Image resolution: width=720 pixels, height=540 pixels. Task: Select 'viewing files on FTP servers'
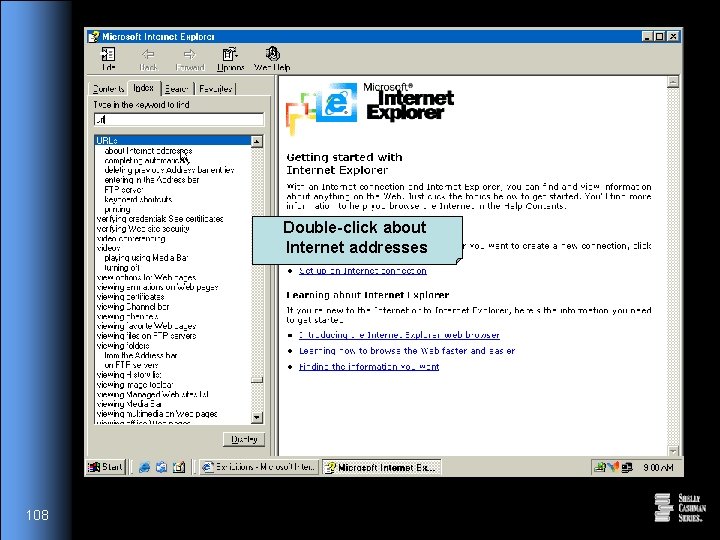(146, 336)
